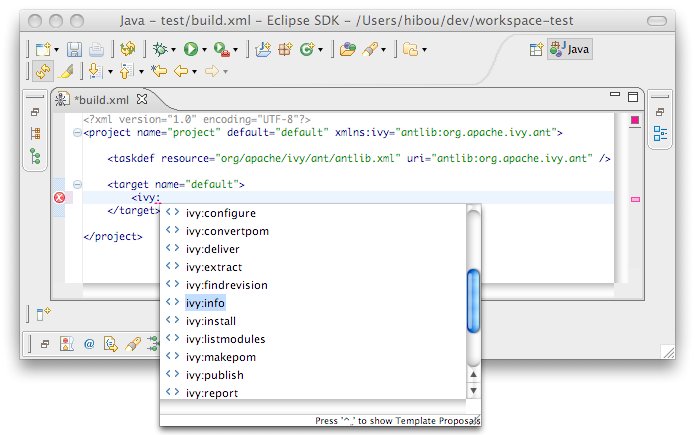Click the Save toolbar icon

(x=75, y=48)
